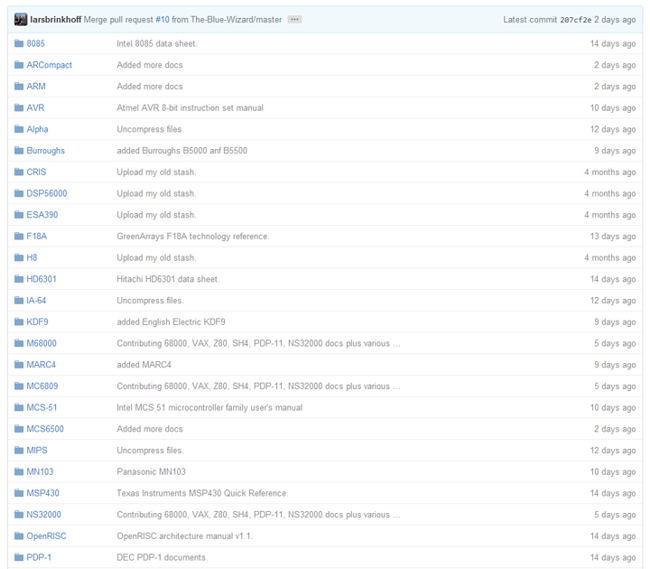Click the folder icon beside KDF9
This screenshot has height=569, width=650.
point(19,322)
